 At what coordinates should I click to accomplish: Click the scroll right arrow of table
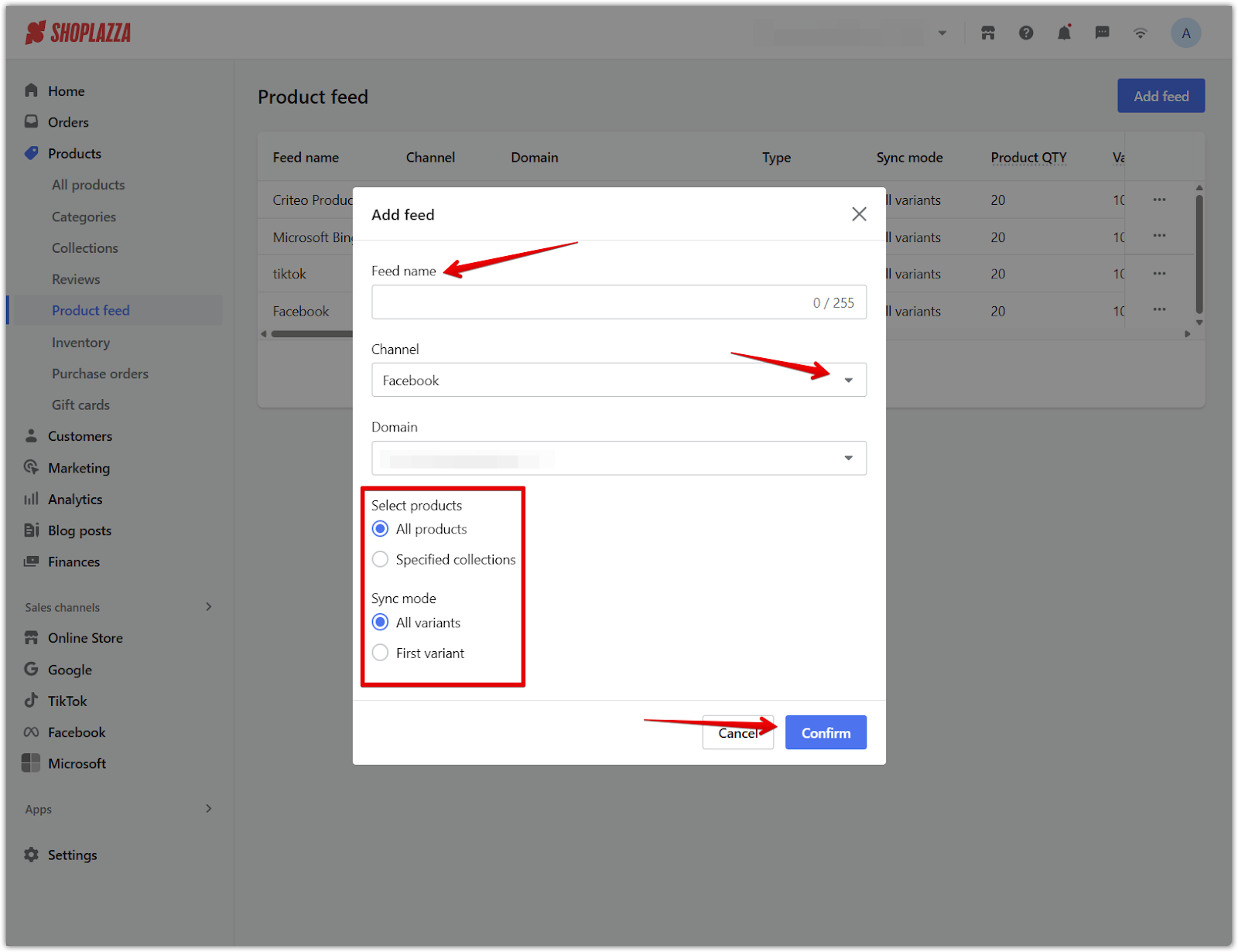(x=1187, y=334)
